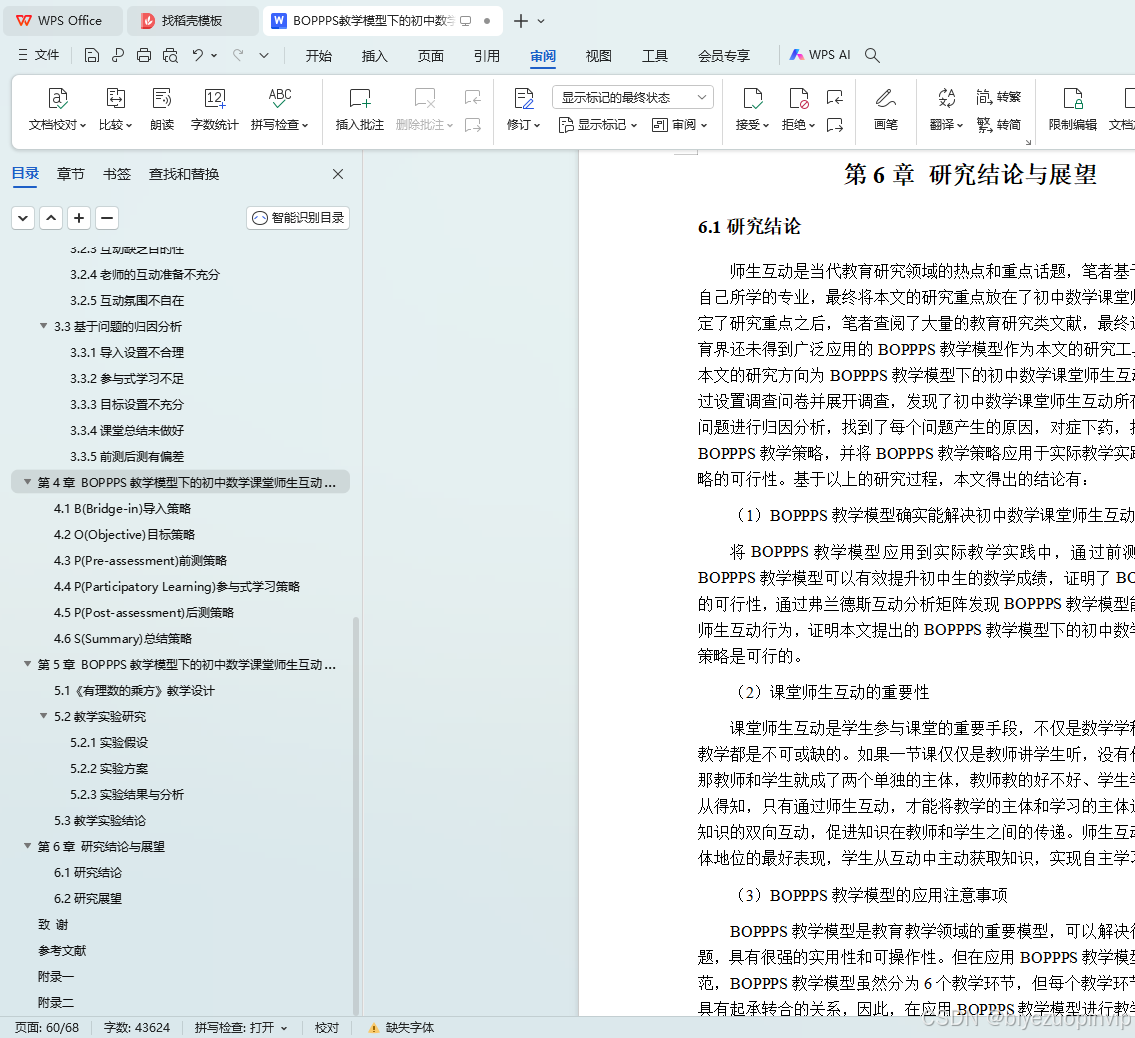Open 拼写检查 status bar dropdown
The width and height of the screenshot is (1135, 1038).
(x=241, y=1027)
